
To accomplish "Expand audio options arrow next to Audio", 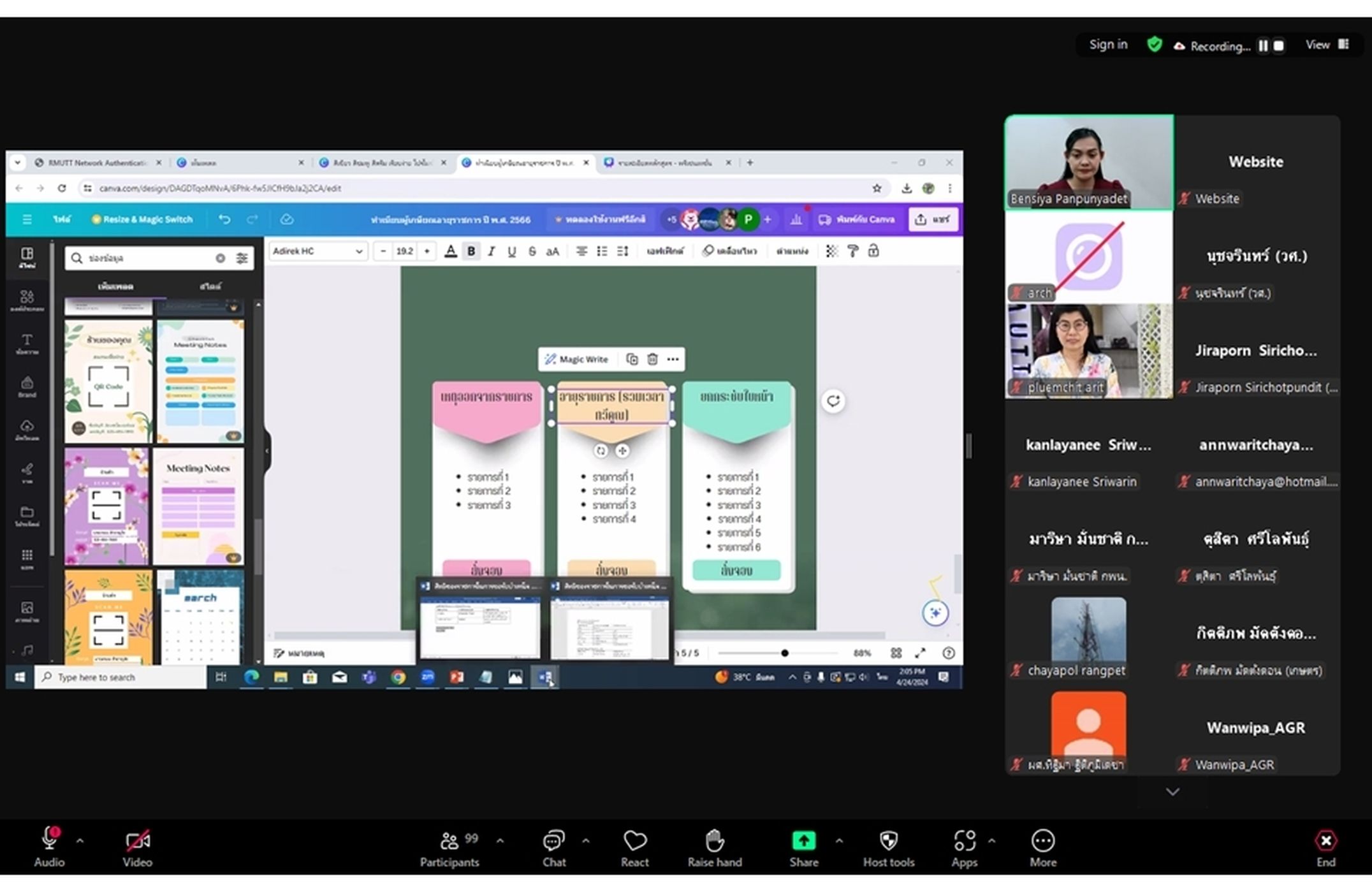I will 80,841.
